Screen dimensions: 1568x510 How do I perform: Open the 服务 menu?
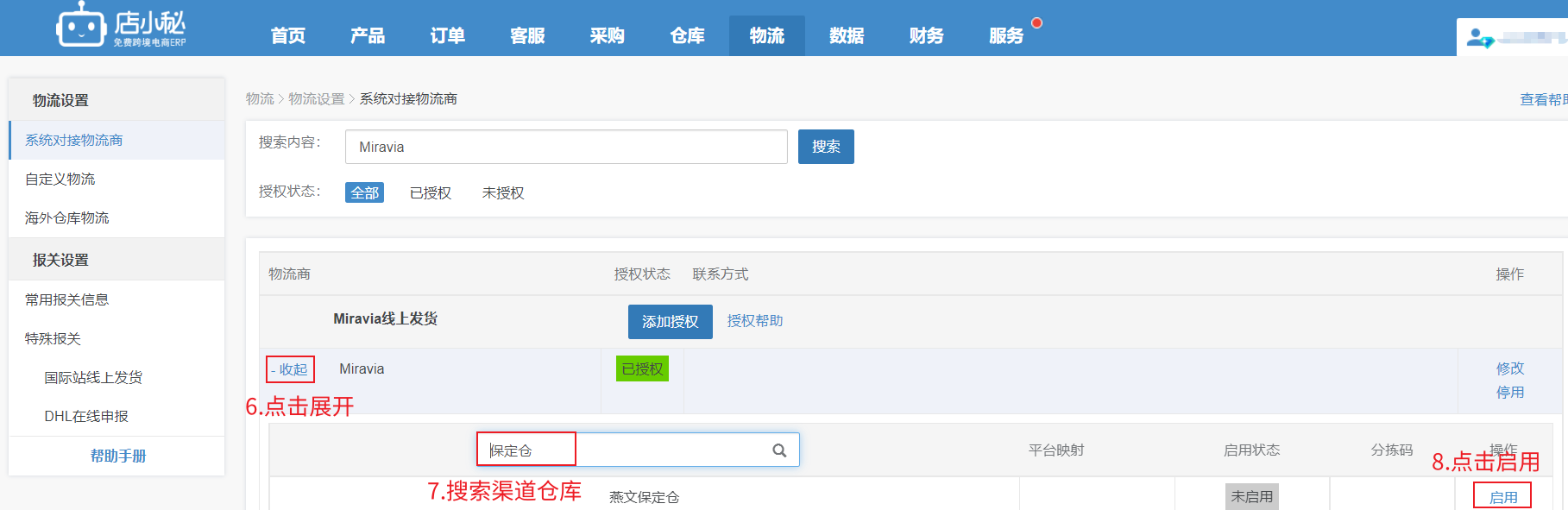[1006, 35]
